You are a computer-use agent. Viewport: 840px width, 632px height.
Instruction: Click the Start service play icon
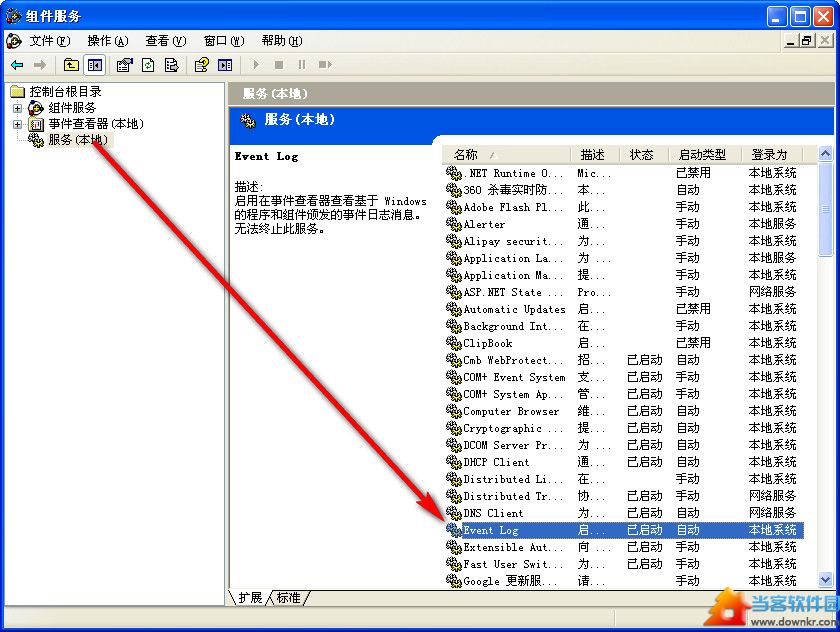click(256, 65)
